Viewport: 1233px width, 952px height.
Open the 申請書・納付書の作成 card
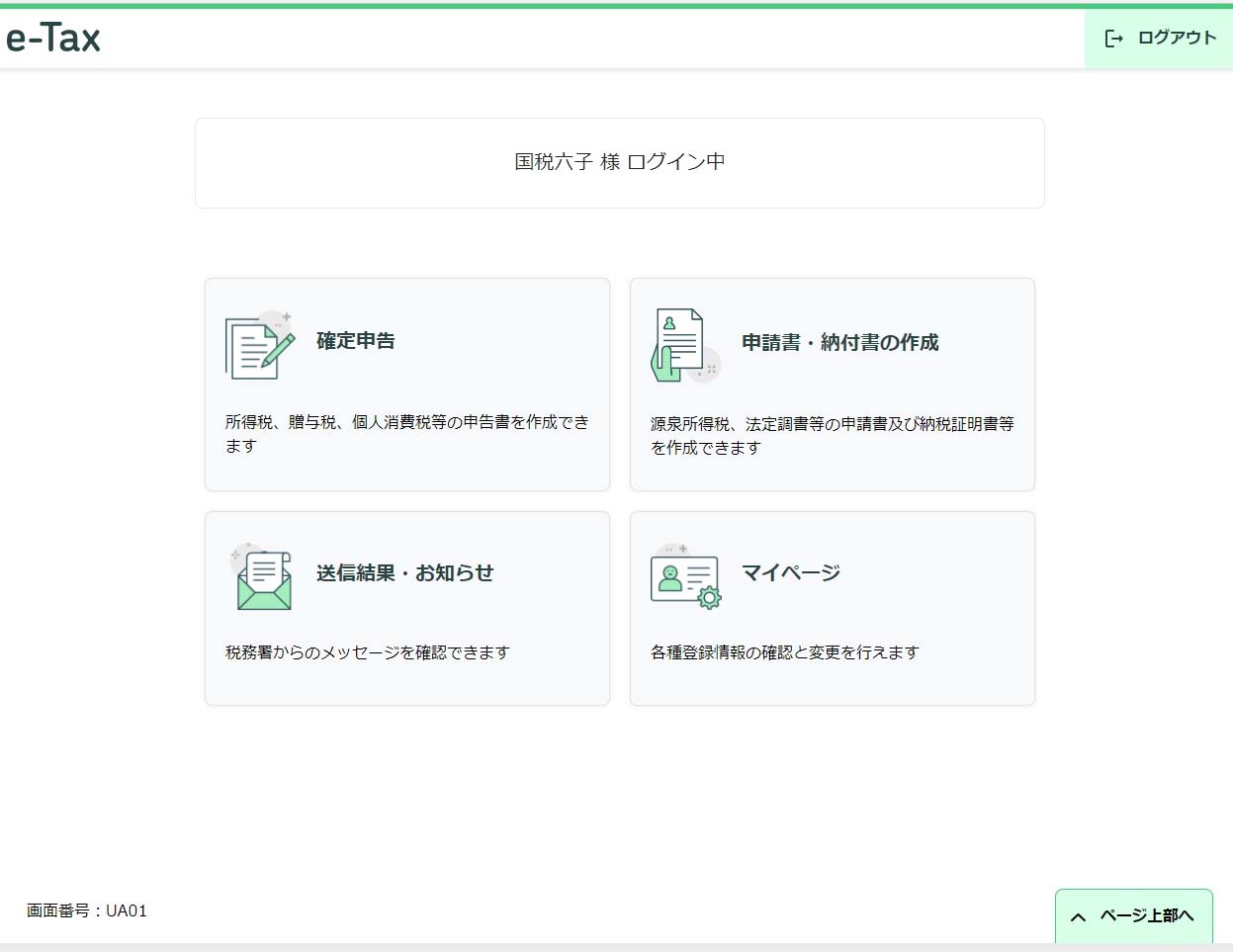(832, 384)
